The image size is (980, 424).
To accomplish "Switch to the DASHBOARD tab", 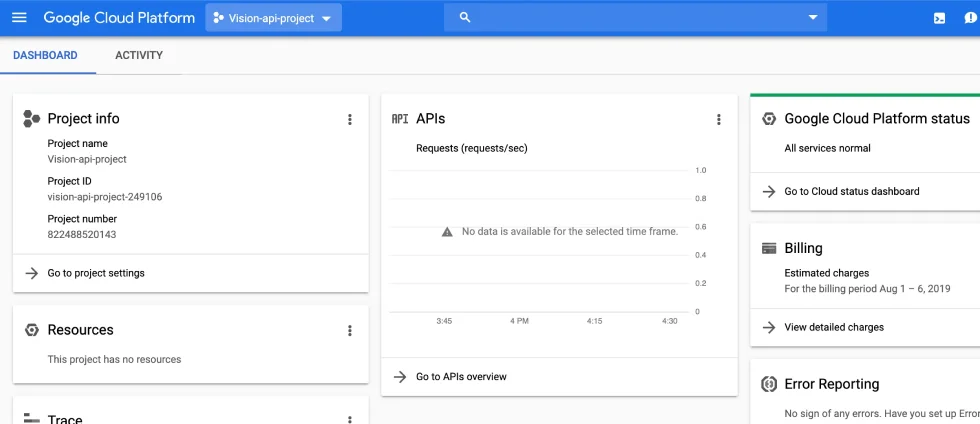I will (45, 55).
